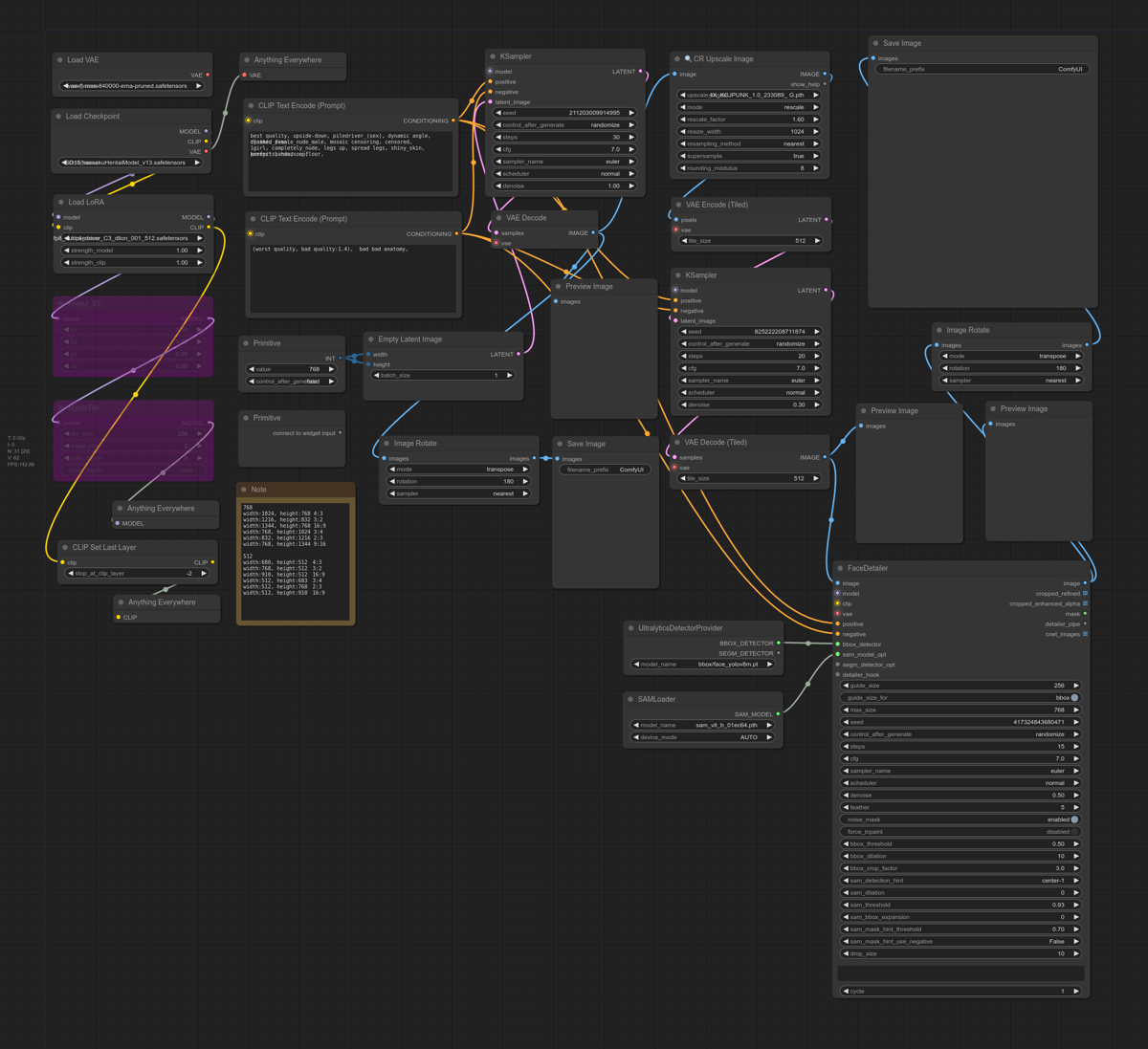Open the sampler_name dropdown in the top KSampler
The image size is (1148, 1049).
(x=564, y=162)
